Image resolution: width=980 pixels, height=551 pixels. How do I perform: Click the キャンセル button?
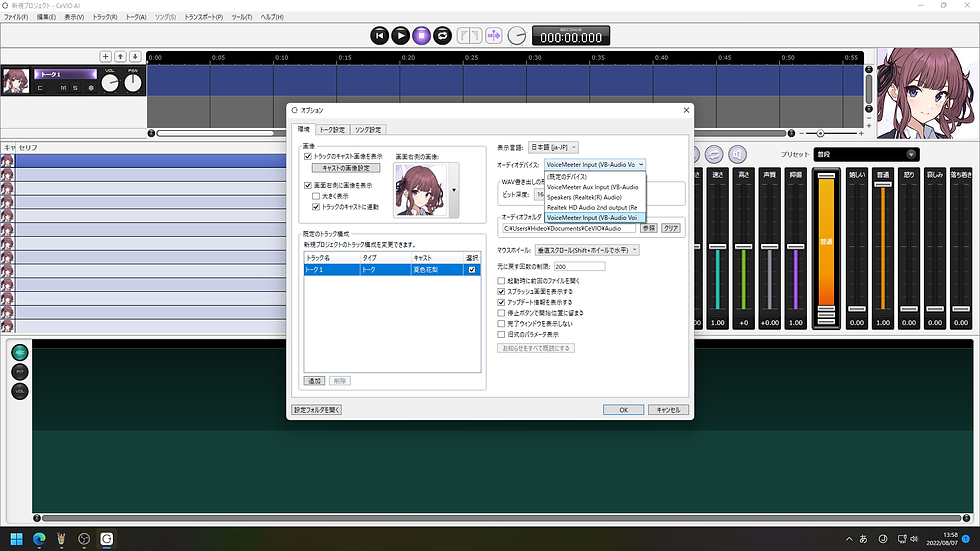point(668,410)
